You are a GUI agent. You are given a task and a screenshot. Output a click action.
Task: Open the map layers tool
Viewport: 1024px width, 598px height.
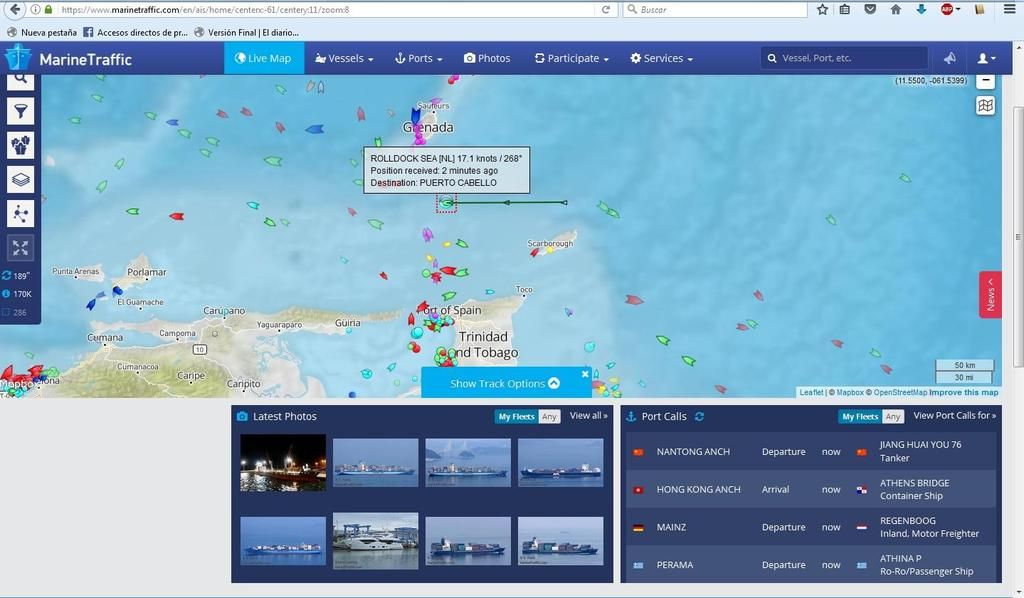click(x=20, y=180)
